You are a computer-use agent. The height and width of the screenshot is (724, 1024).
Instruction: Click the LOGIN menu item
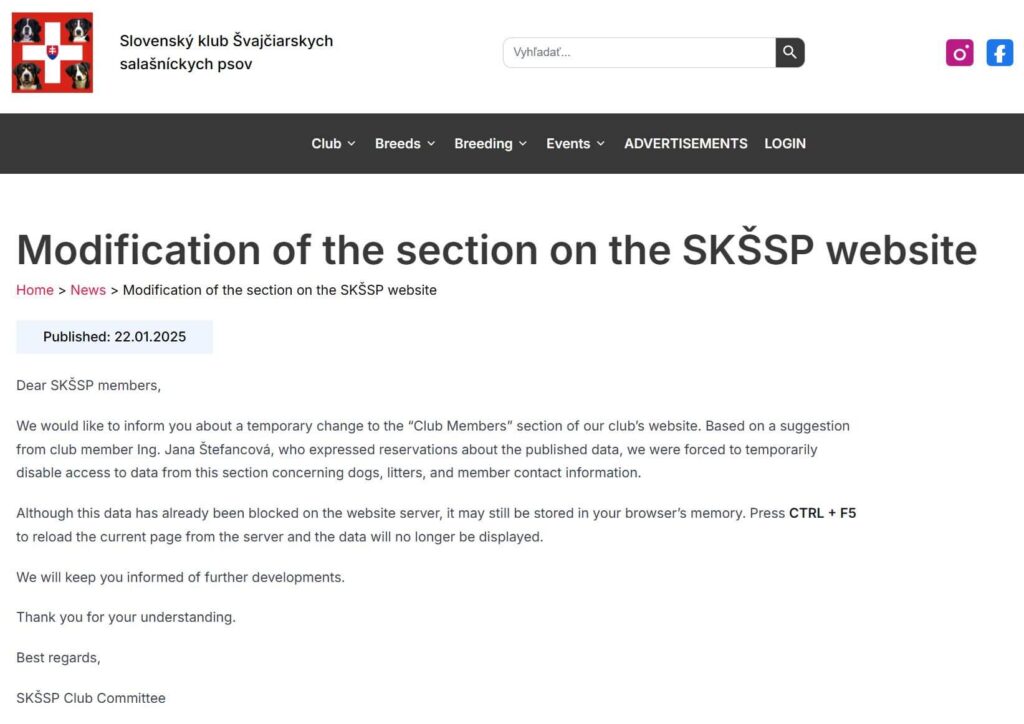coord(785,144)
